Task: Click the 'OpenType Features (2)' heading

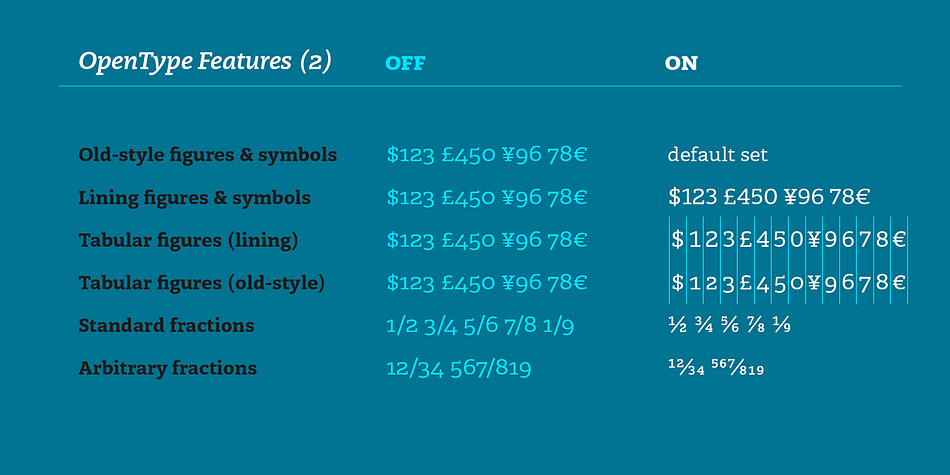Action: [x=205, y=62]
